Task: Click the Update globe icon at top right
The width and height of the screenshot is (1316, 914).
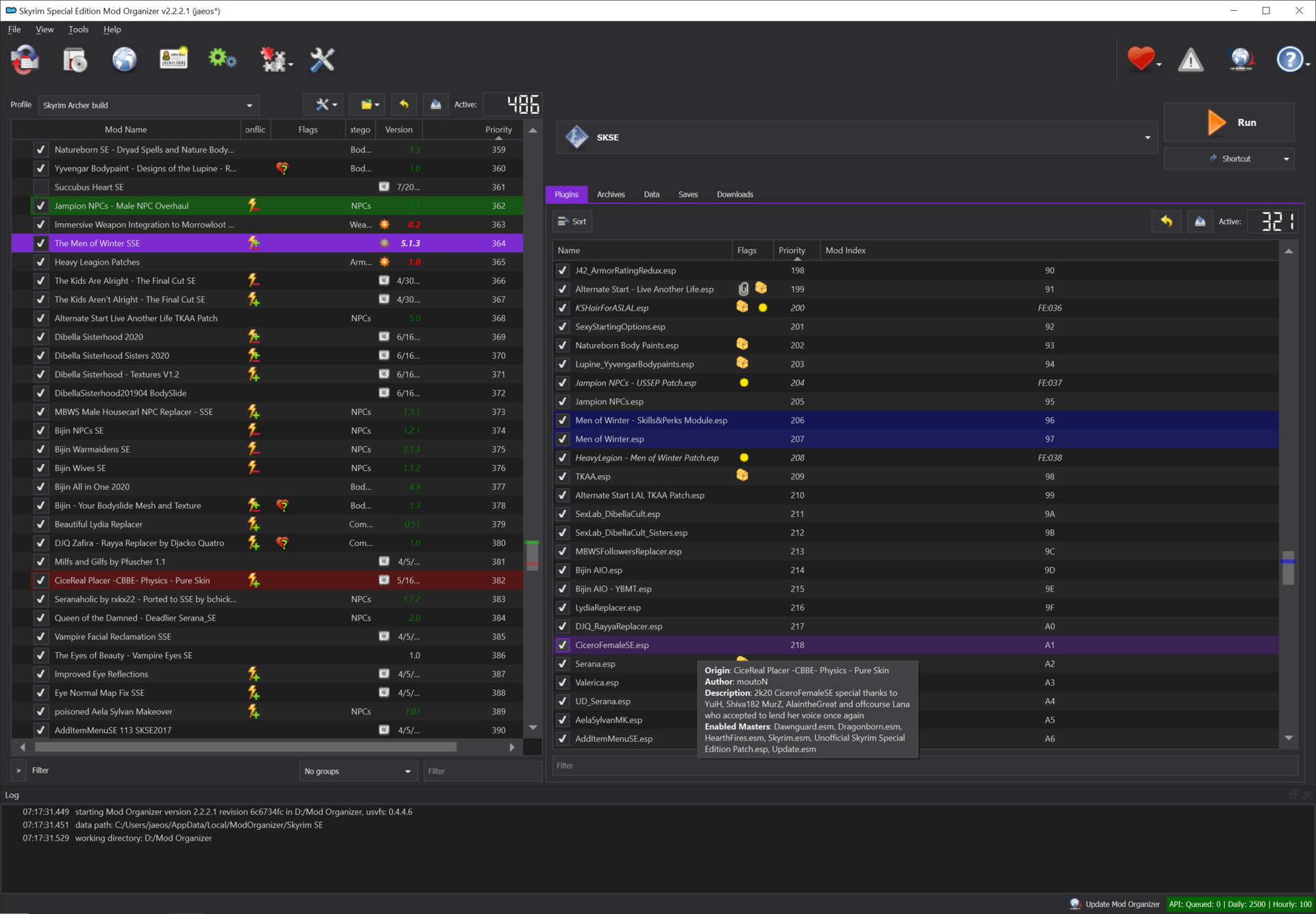Action: click(x=1241, y=60)
